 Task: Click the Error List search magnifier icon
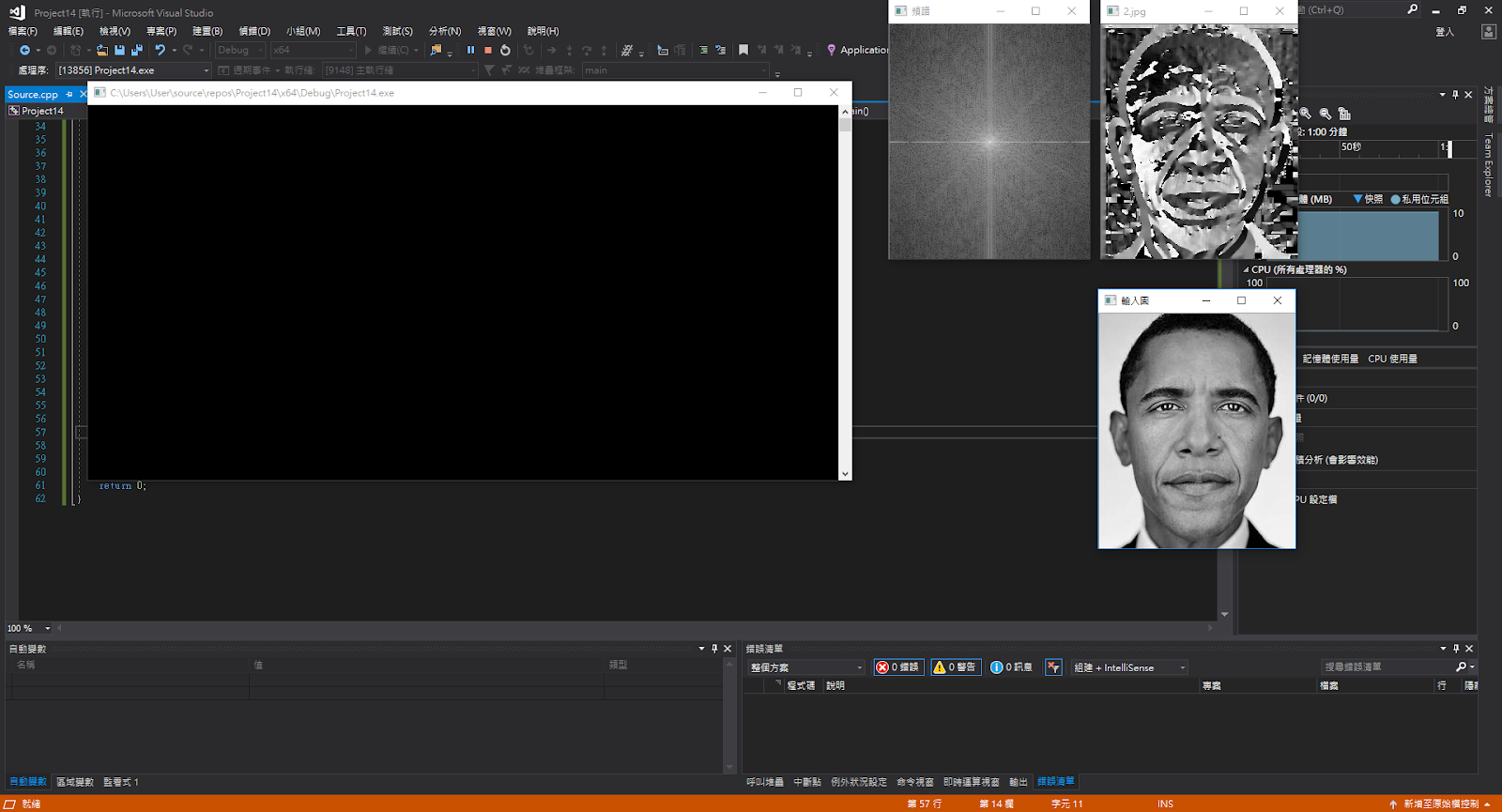click(x=1461, y=667)
